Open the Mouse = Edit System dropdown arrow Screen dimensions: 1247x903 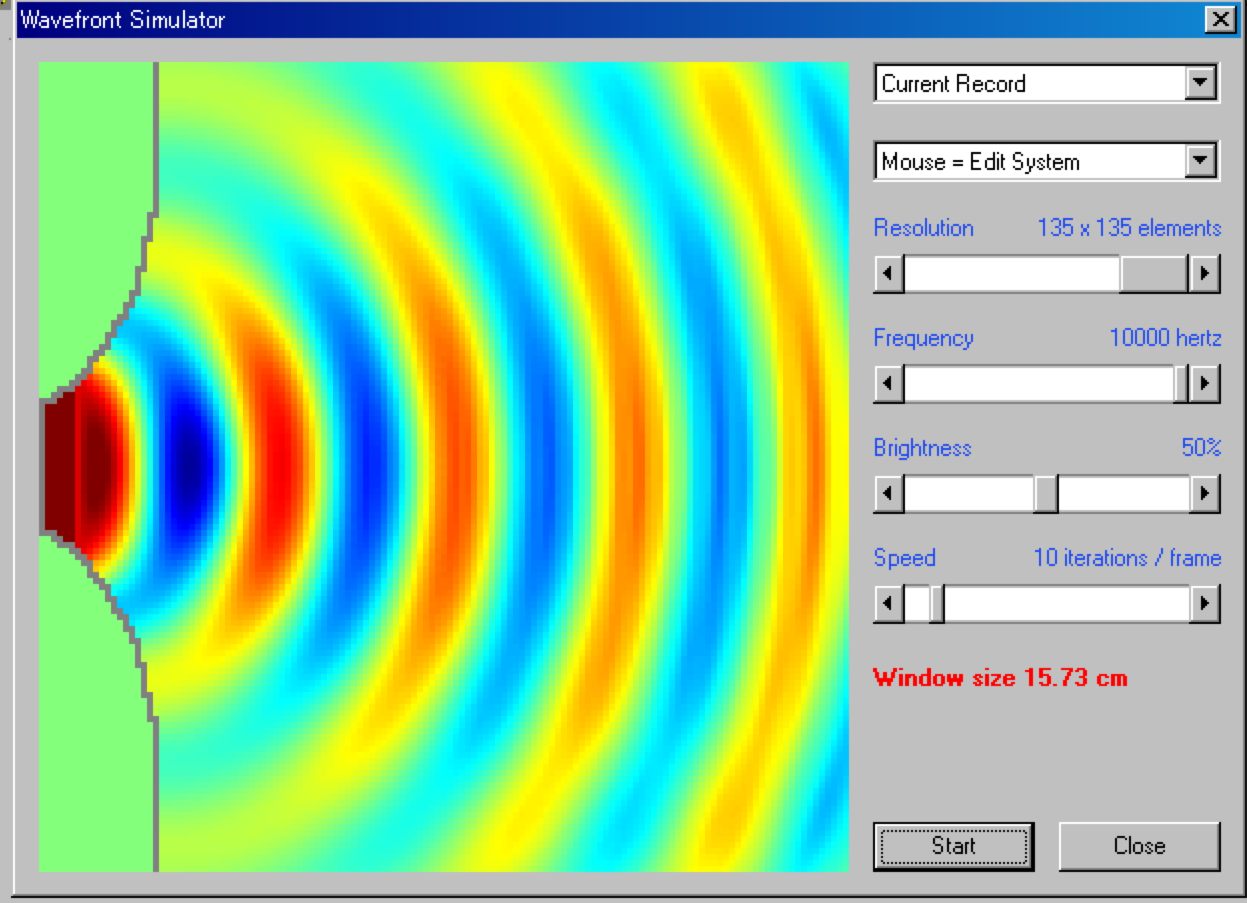tap(1200, 160)
